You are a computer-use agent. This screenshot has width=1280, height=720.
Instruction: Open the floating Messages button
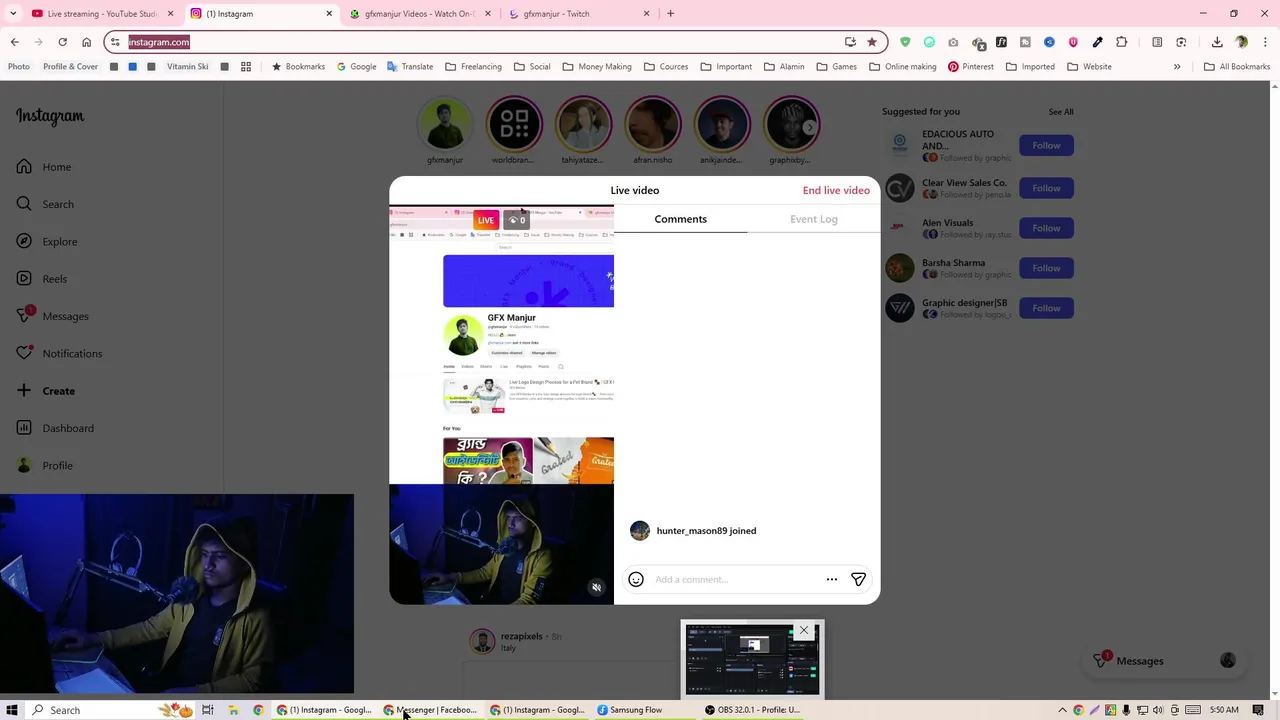click(x=1165, y=661)
